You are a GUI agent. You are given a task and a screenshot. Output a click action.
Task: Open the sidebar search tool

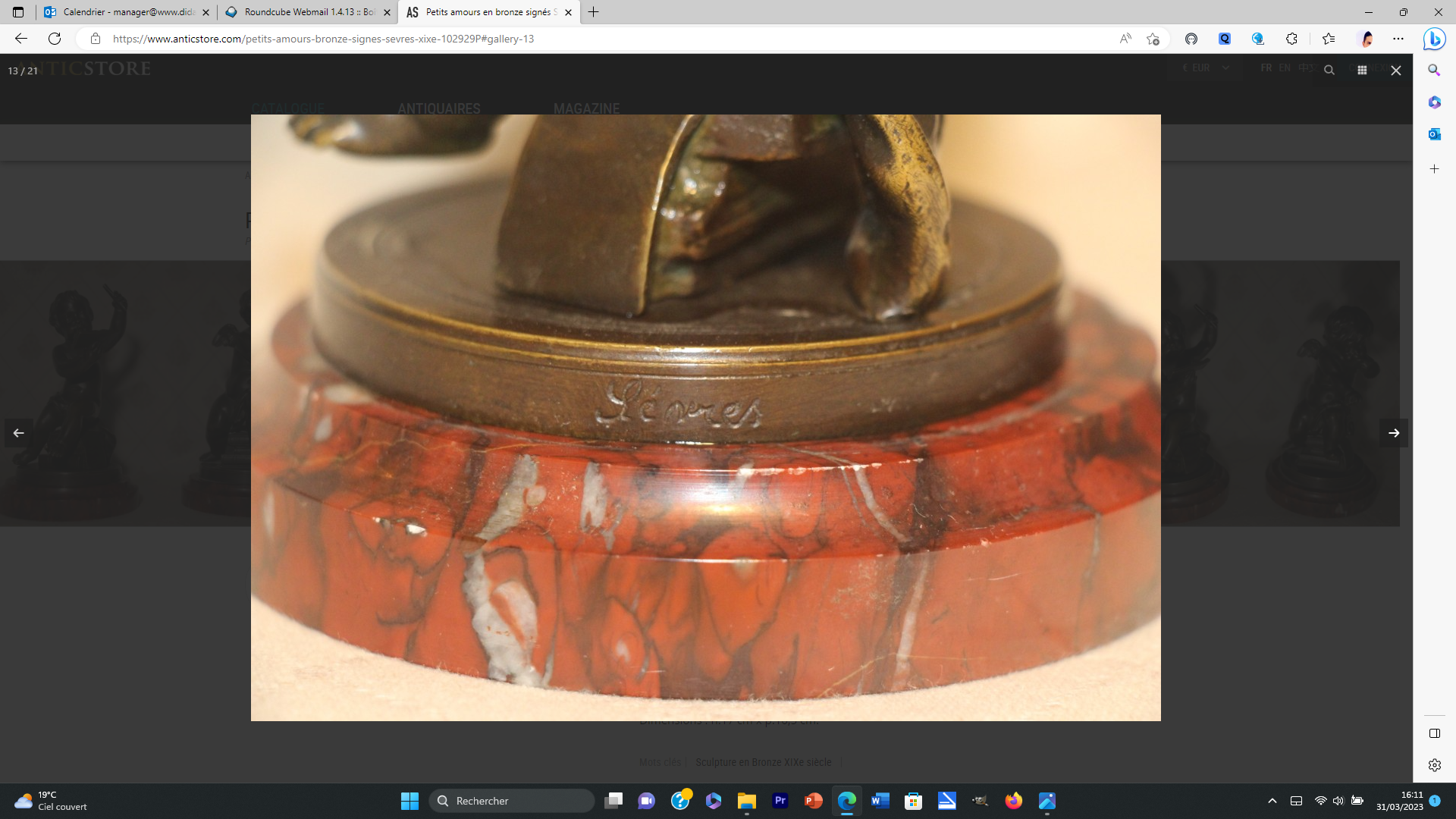pyautogui.click(x=1434, y=70)
